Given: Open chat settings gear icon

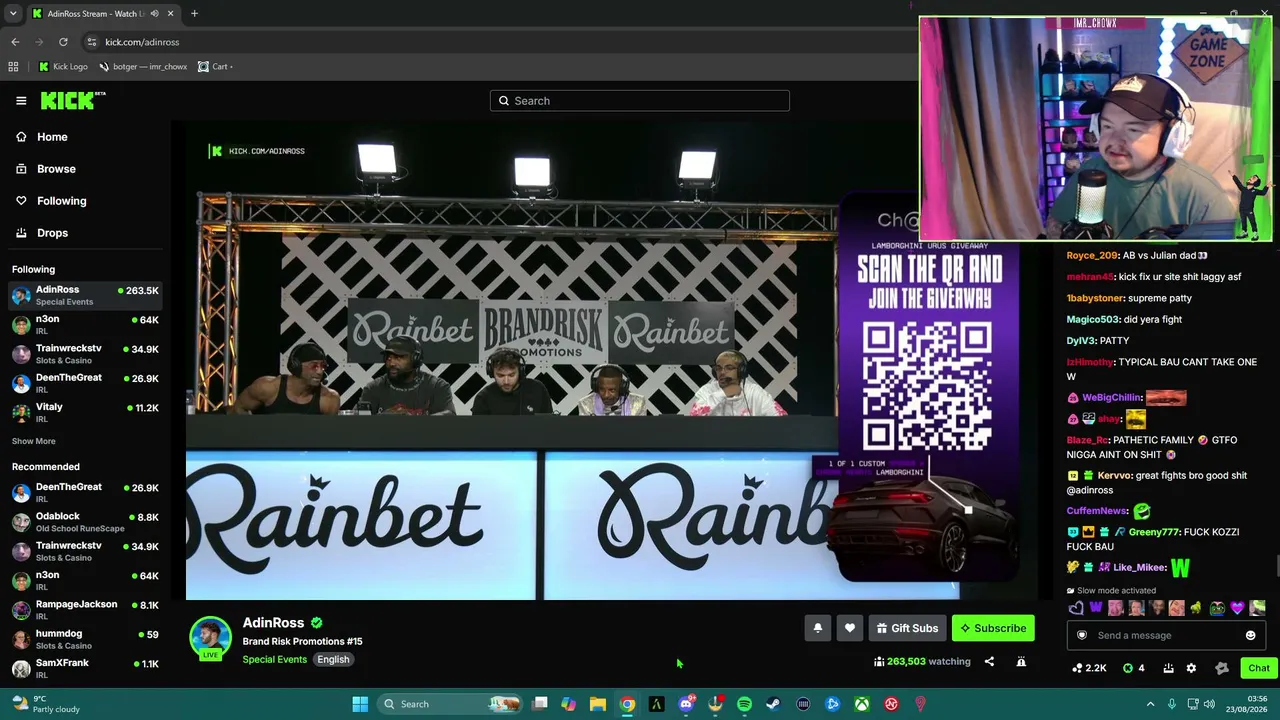Looking at the screenshot, I should (1191, 668).
